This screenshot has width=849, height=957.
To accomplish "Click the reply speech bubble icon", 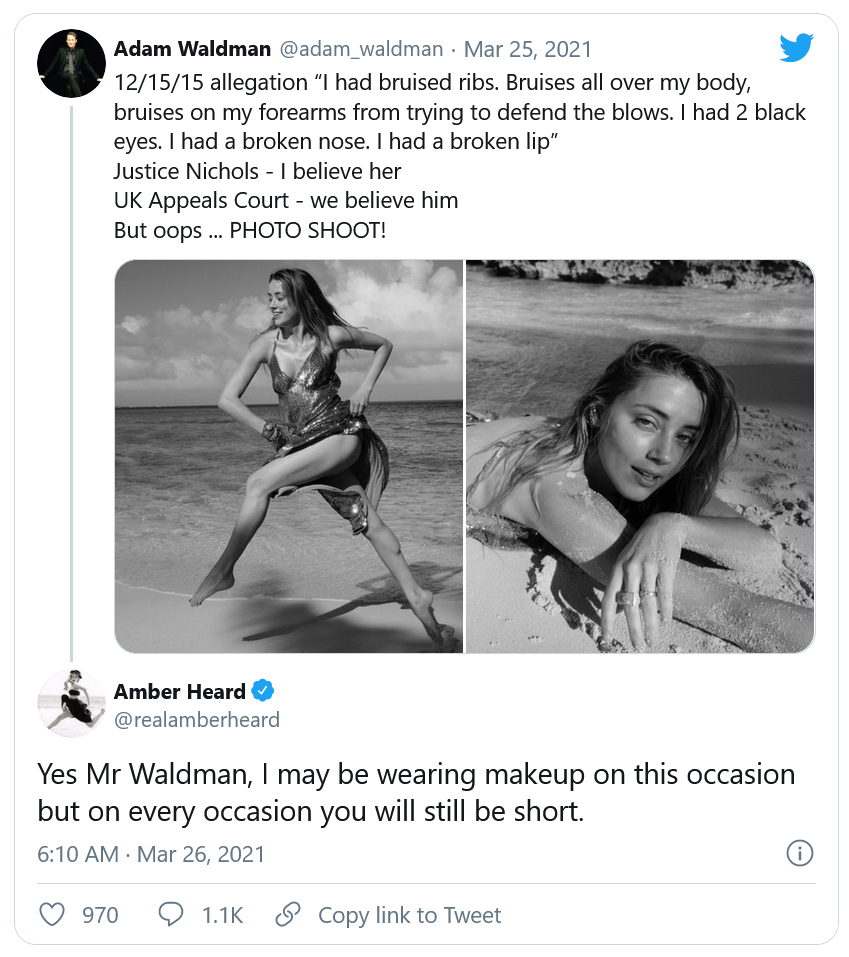I will [x=171, y=914].
